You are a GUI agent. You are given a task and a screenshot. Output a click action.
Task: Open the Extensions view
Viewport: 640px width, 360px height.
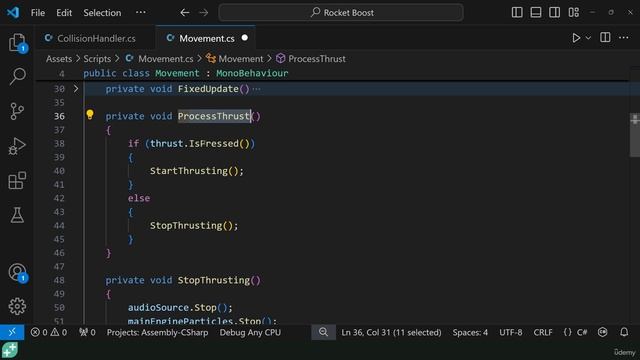click(17, 180)
